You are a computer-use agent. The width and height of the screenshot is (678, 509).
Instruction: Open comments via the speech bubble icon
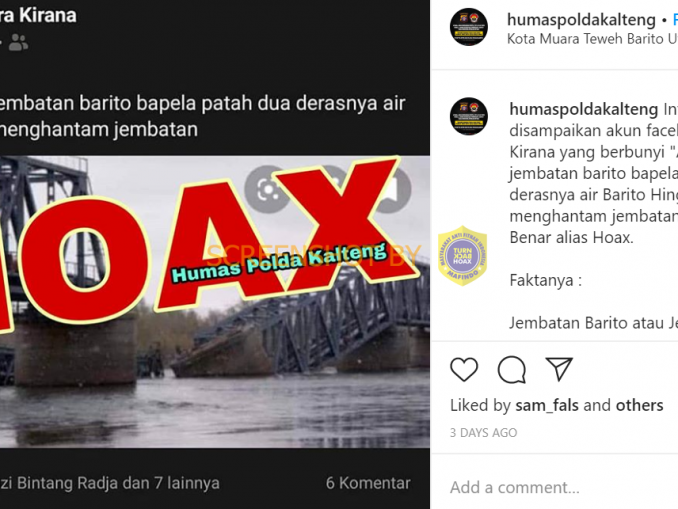pos(512,370)
